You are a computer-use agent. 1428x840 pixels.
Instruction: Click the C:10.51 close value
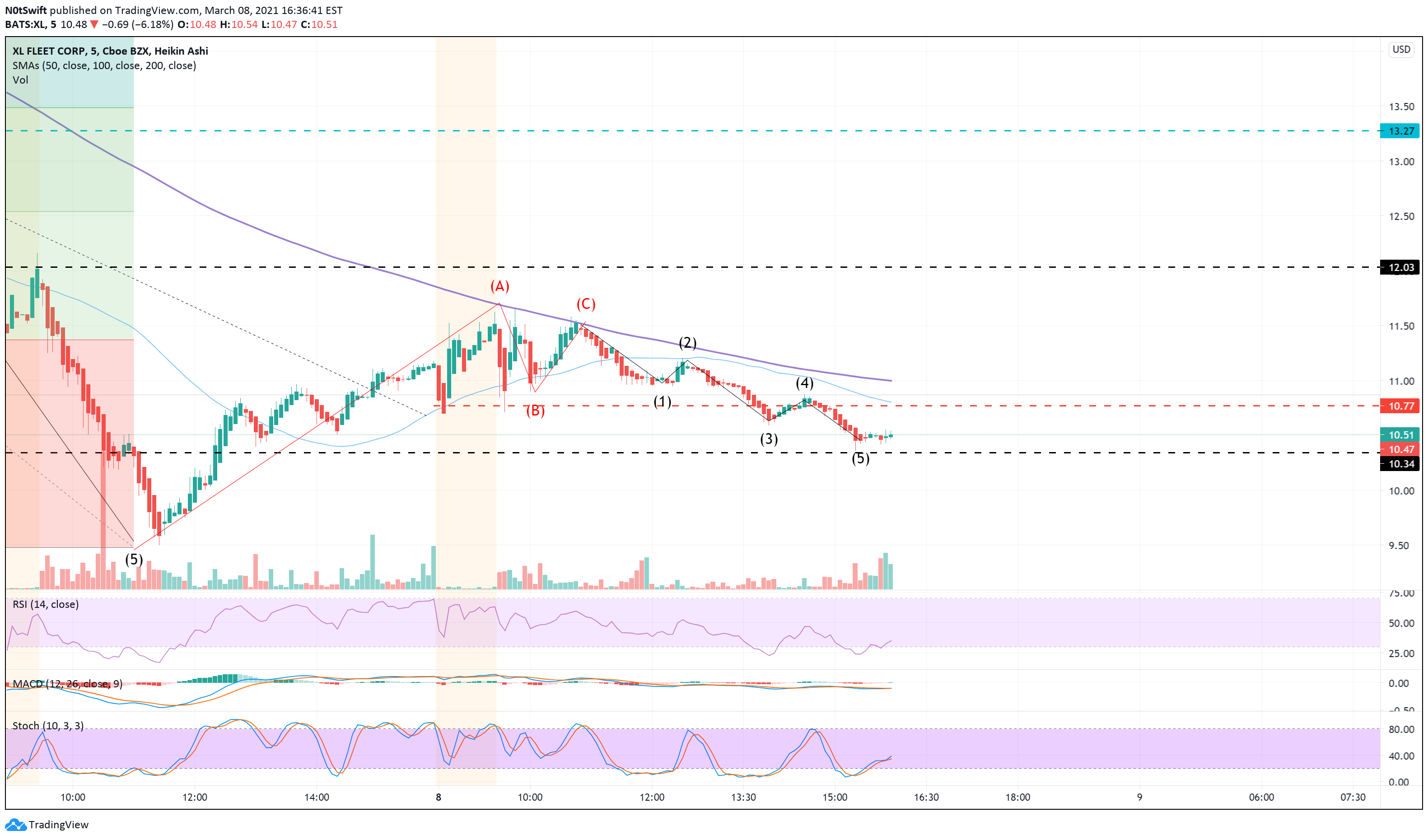[x=319, y=24]
